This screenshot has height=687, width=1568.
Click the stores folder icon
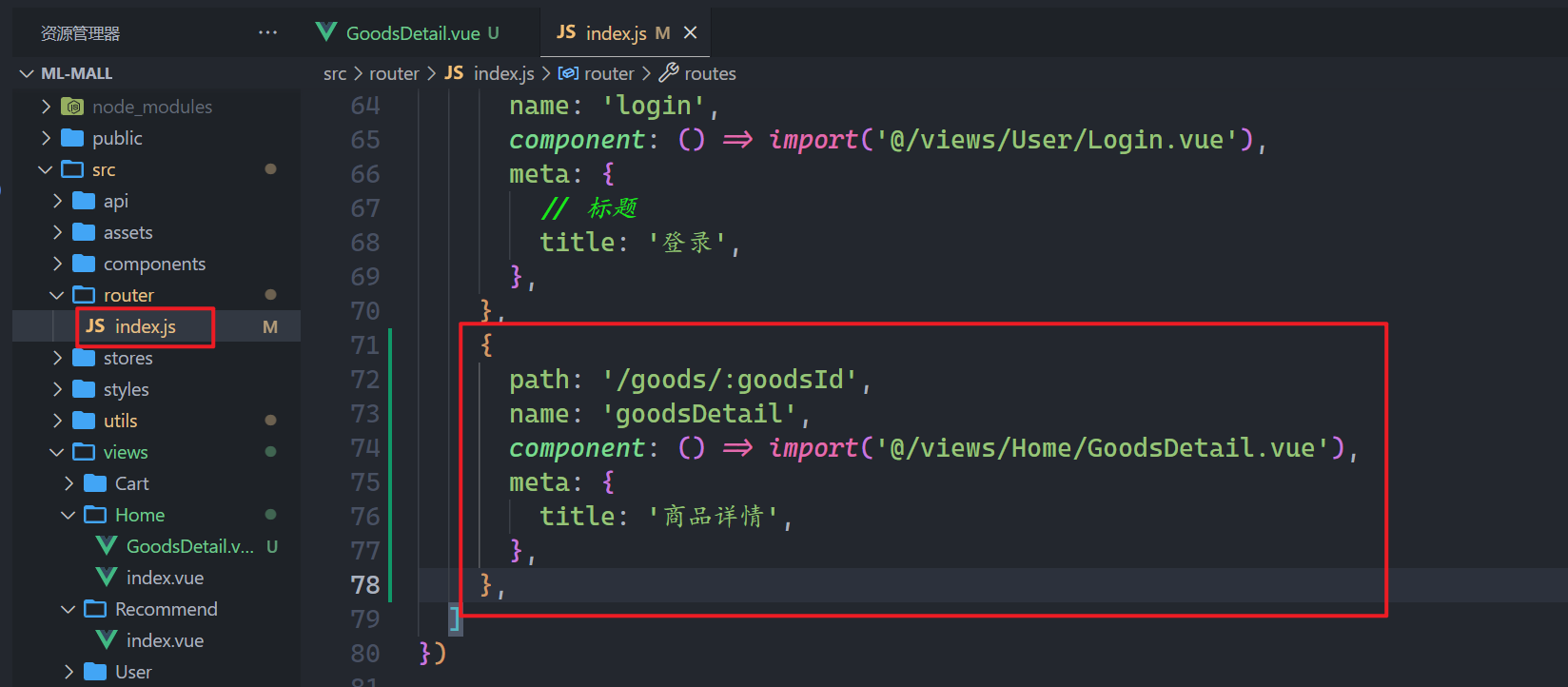[84, 358]
